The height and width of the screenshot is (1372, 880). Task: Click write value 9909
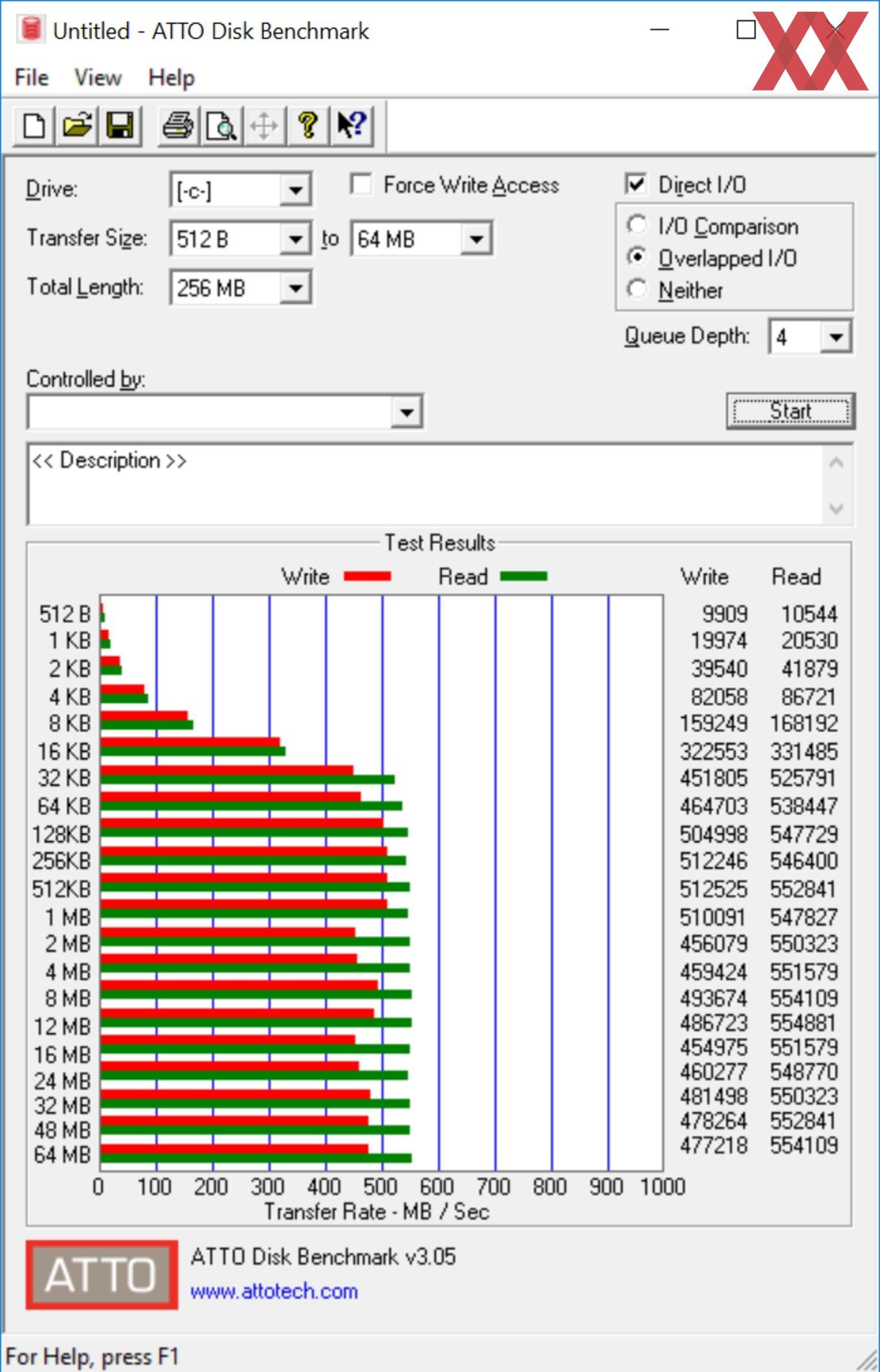725,614
